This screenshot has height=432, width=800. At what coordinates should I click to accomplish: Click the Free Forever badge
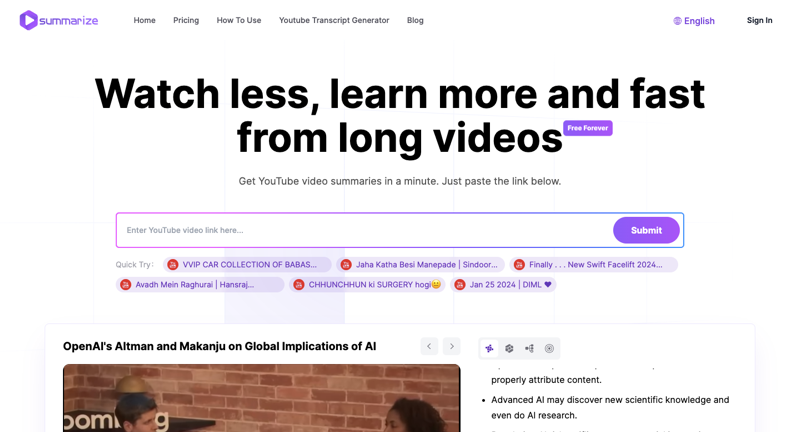(588, 128)
